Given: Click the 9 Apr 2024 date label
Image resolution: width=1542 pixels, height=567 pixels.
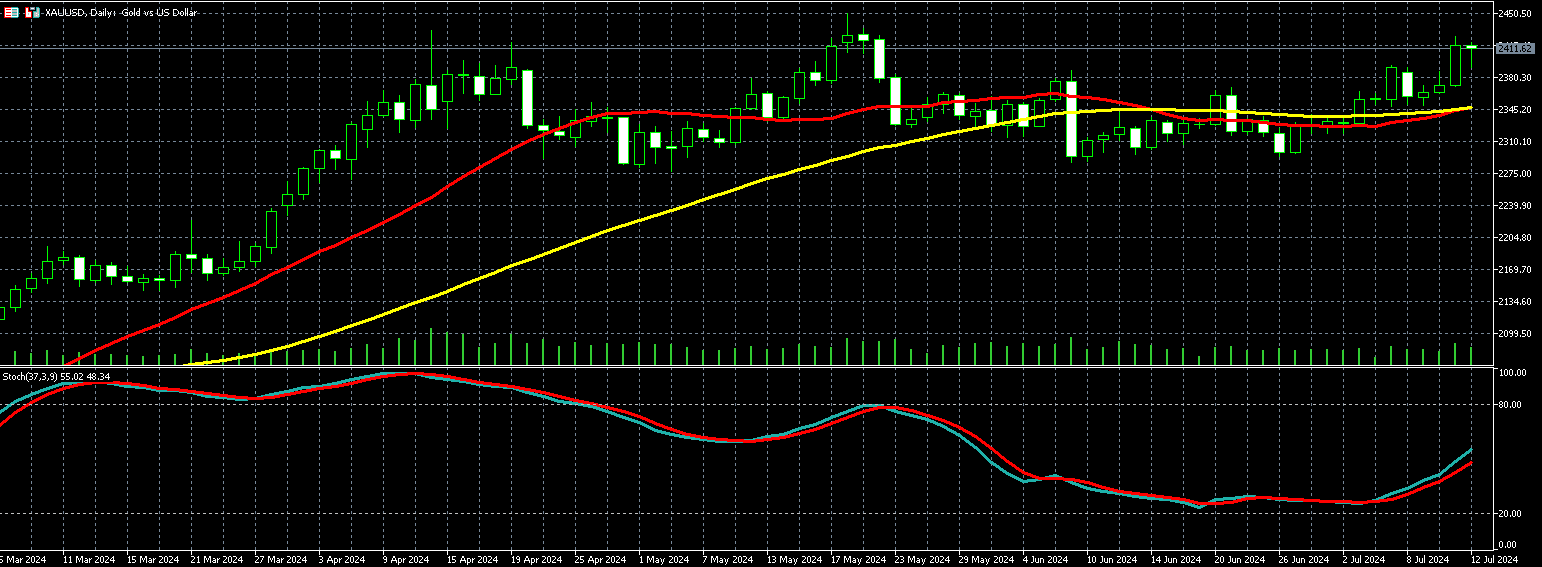Looking at the screenshot, I should (407, 559).
